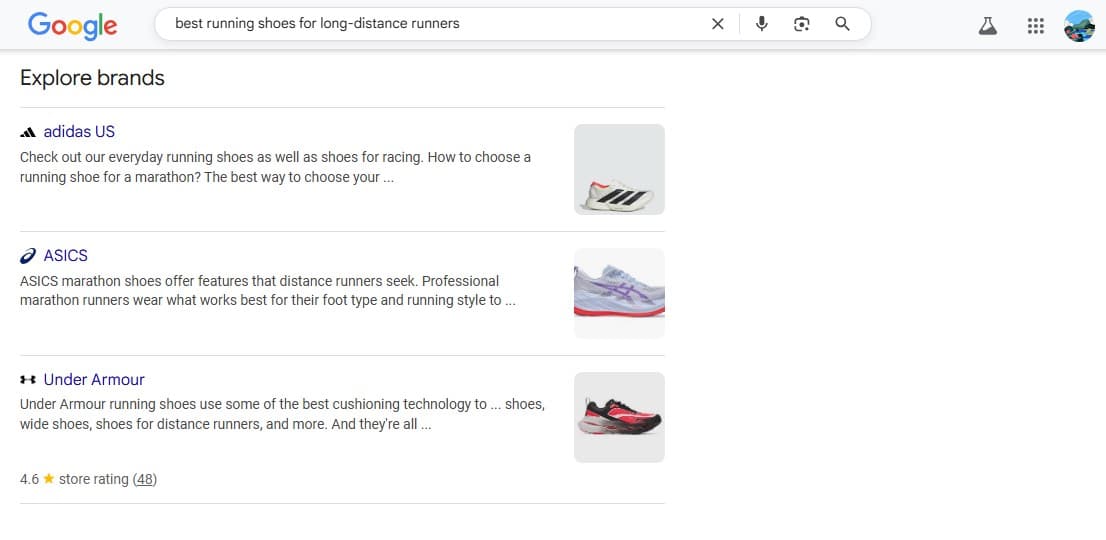Viewport: 1106px width, 540px height.
Task: Select the Under Armour red shoe thumbnail
Action: coord(619,417)
